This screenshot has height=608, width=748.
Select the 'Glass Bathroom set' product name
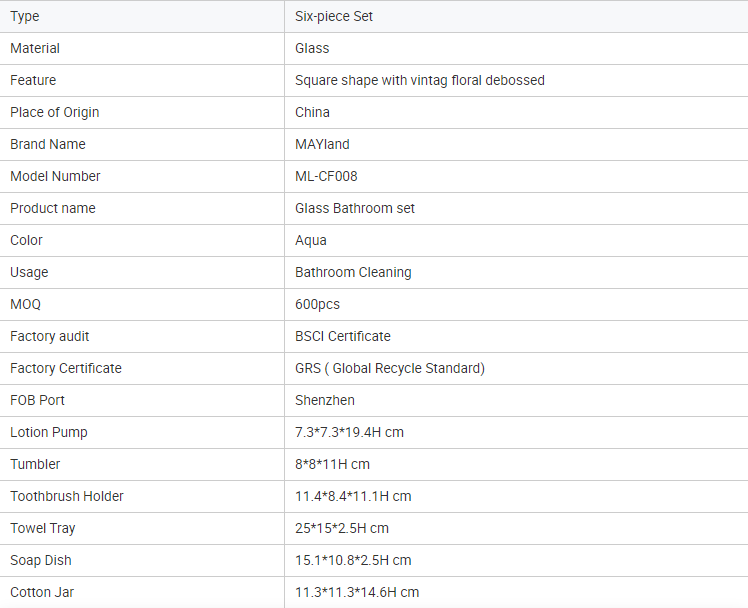coord(355,208)
